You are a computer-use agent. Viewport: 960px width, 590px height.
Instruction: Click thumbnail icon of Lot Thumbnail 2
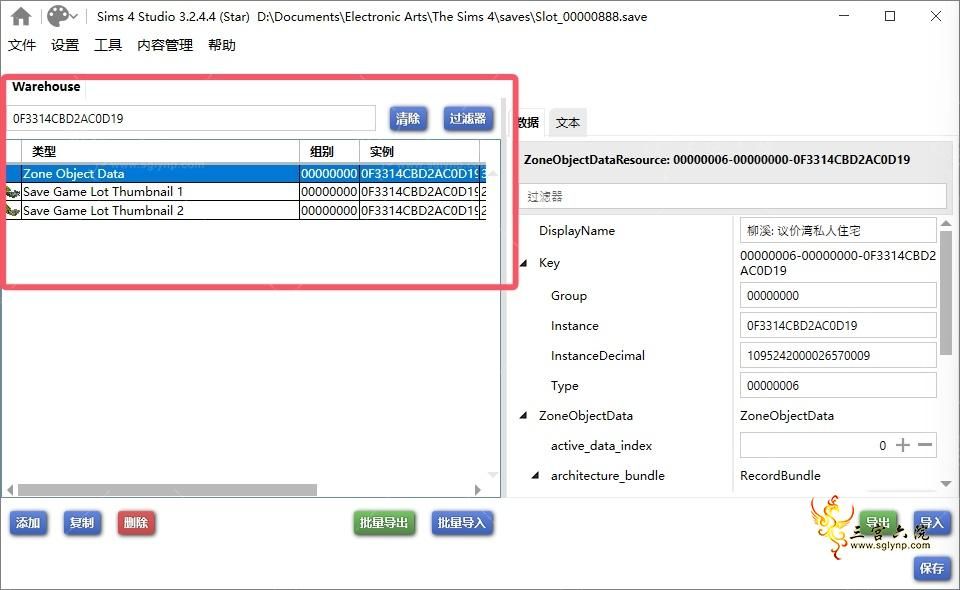[x=13, y=211]
